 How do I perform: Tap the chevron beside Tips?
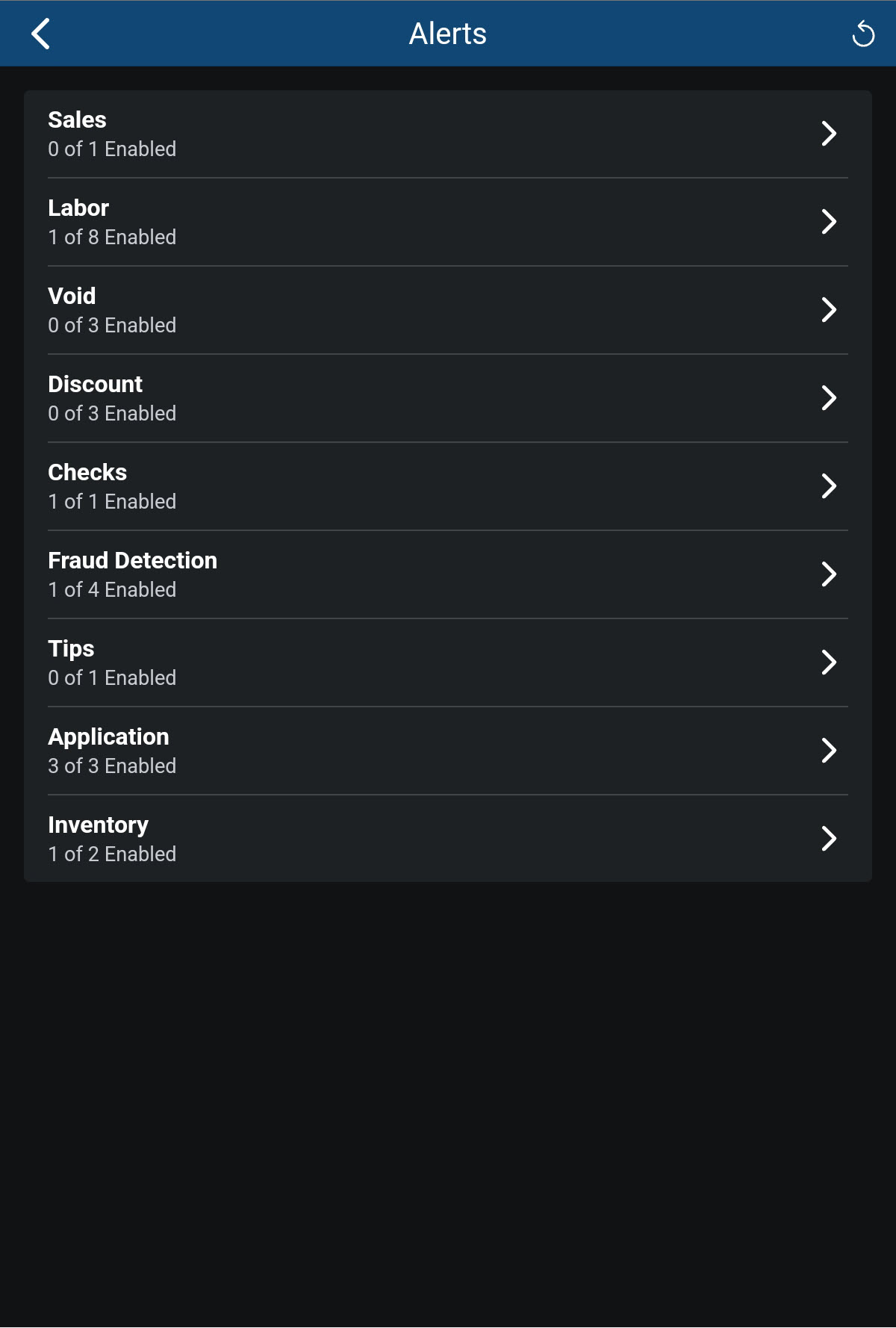click(x=828, y=663)
